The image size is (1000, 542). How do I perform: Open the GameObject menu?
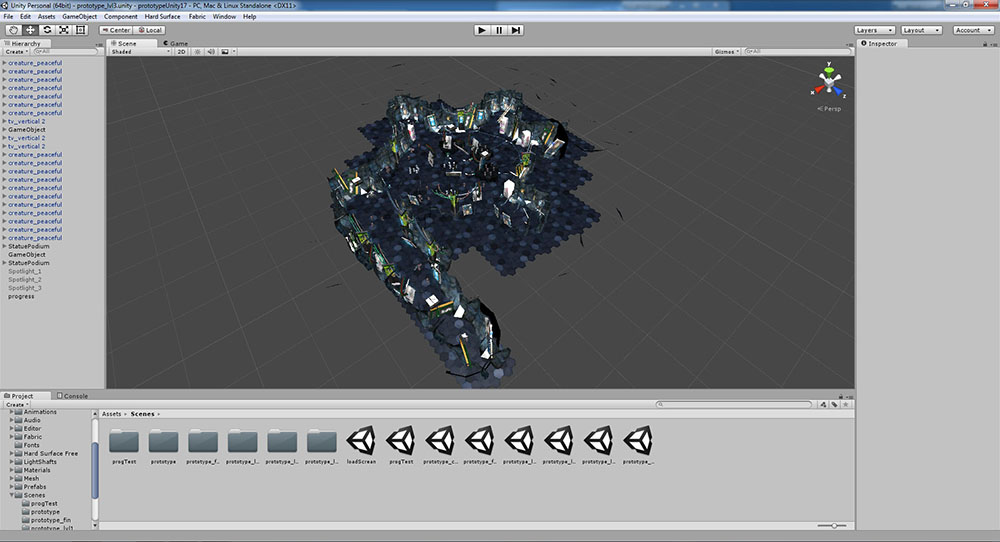pyautogui.click(x=80, y=17)
